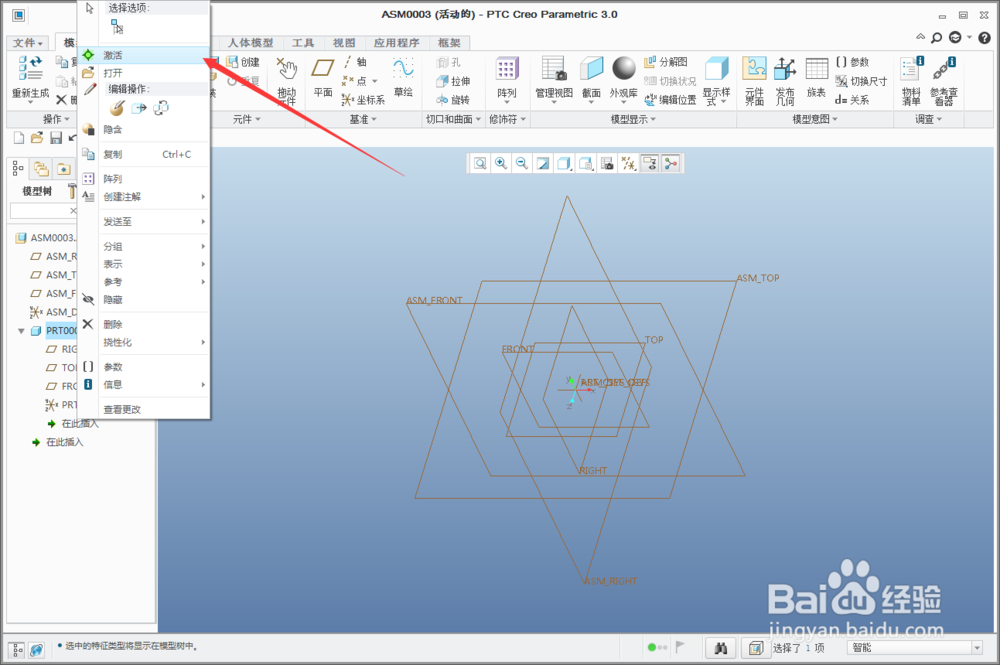Toggle spin center in the graphics toolbar
Viewport: 1000px width, 665px height.
coord(670,164)
